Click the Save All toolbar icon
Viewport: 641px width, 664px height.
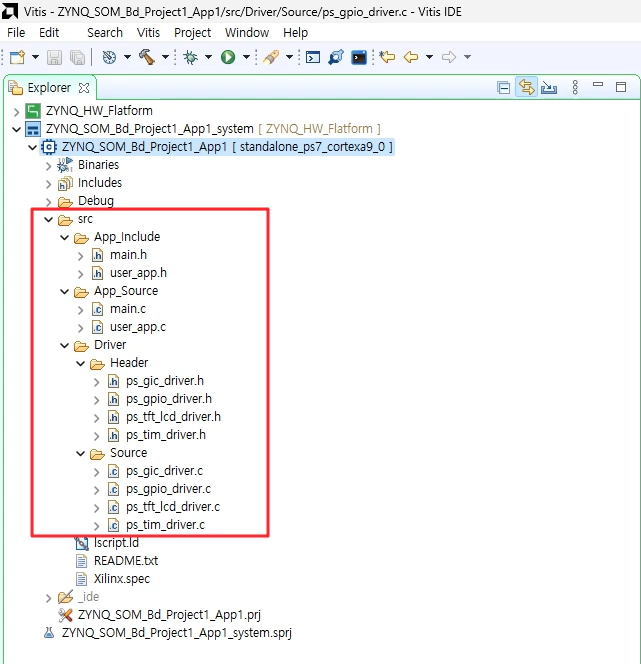click(x=77, y=57)
